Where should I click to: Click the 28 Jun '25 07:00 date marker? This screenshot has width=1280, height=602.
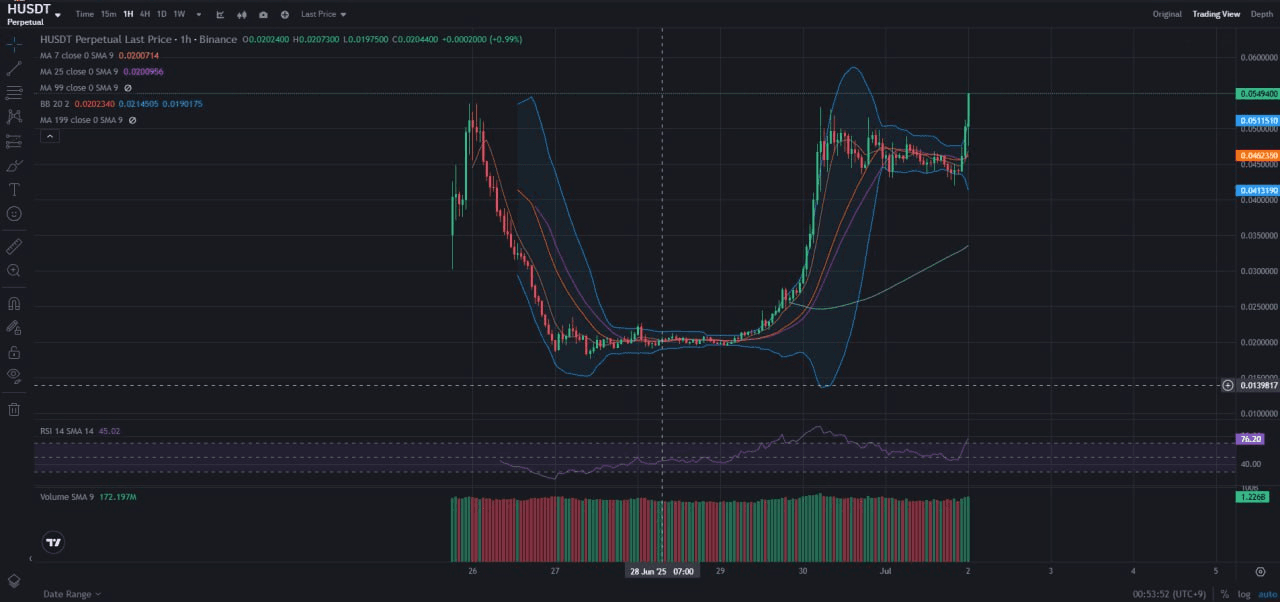coord(662,571)
